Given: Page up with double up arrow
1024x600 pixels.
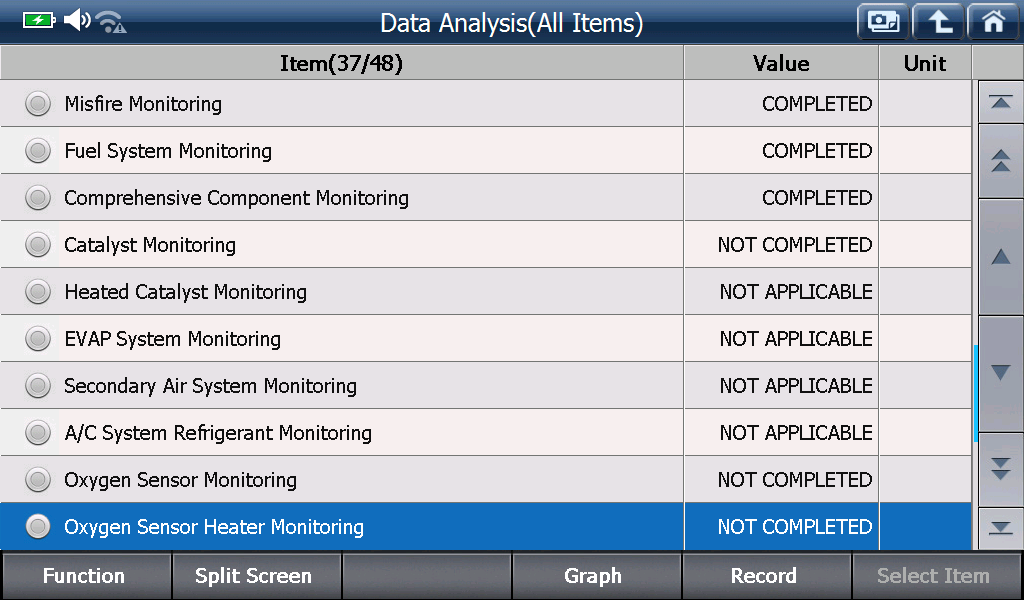Looking at the screenshot, I should pos(1000,161).
